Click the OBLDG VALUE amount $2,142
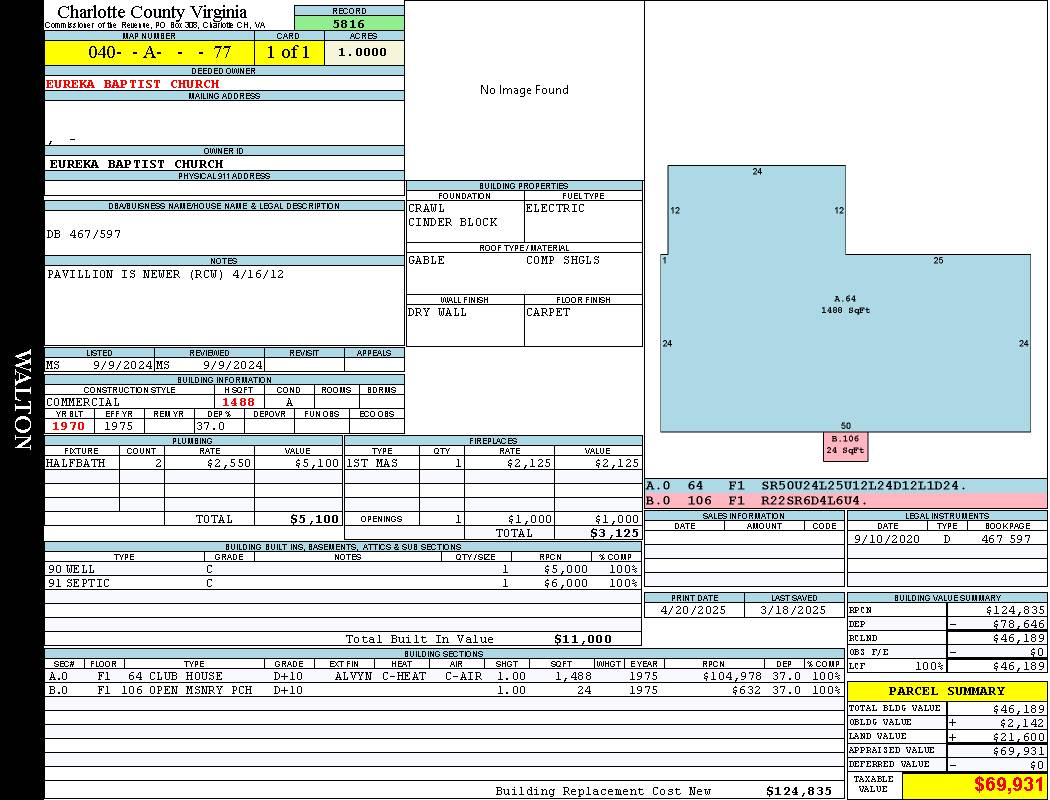Screen dimensions: 1050x800 [1022, 722]
